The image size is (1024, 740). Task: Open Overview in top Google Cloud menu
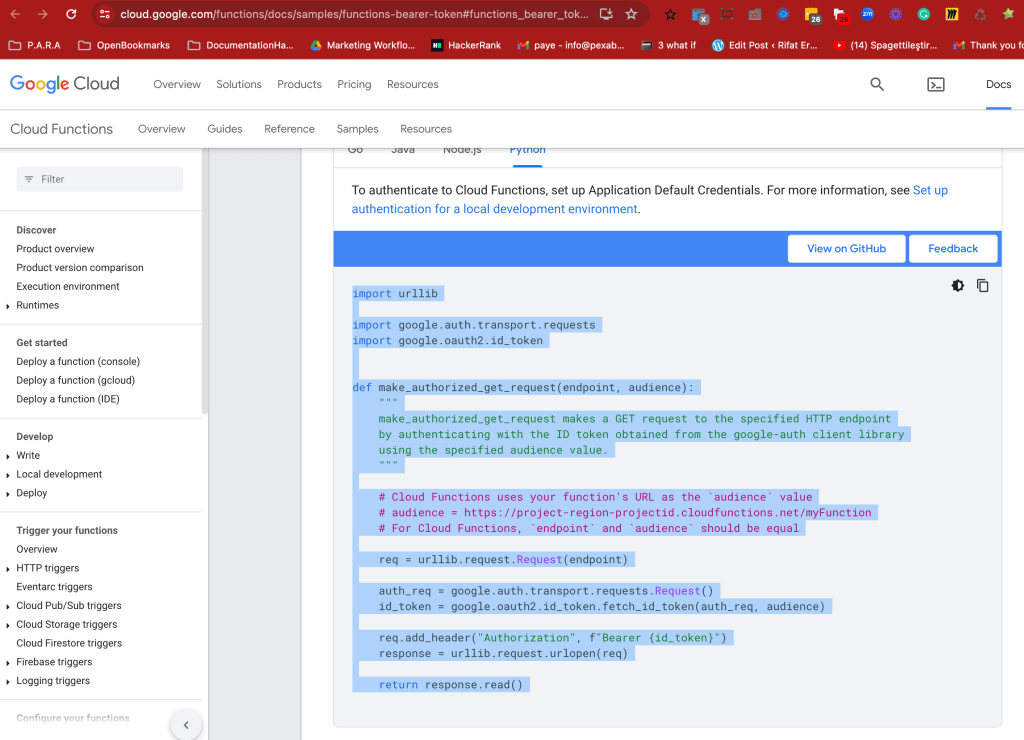point(177,84)
